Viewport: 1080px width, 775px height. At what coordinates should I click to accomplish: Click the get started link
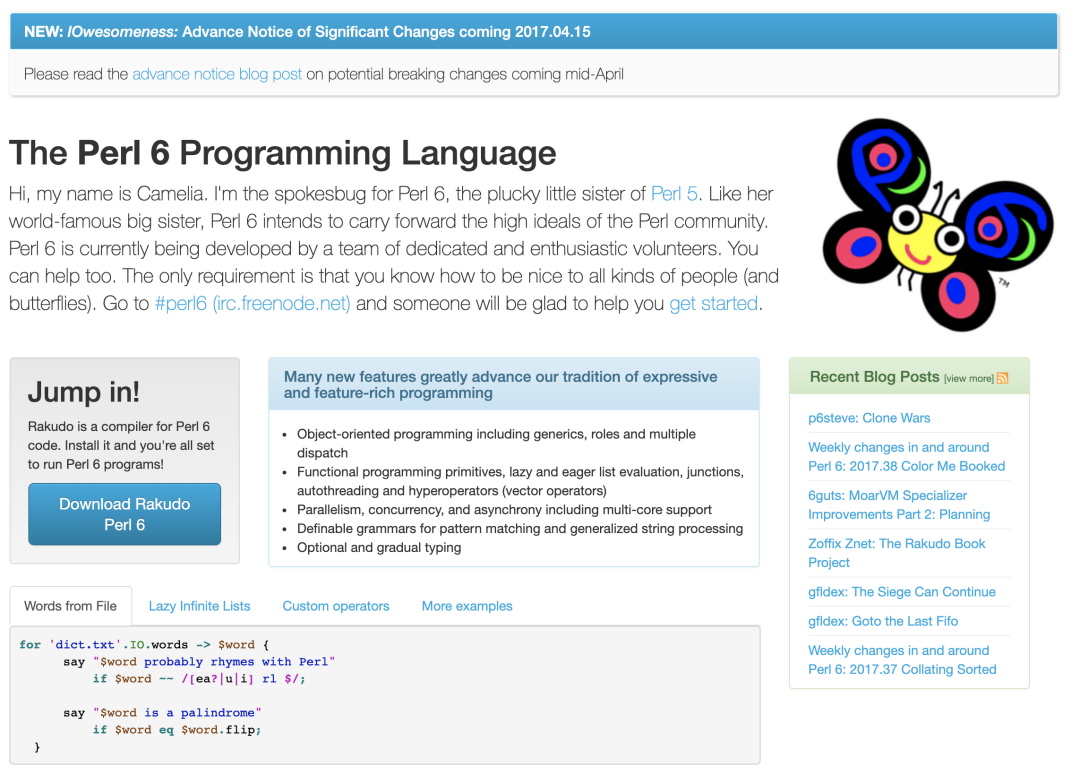click(714, 304)
